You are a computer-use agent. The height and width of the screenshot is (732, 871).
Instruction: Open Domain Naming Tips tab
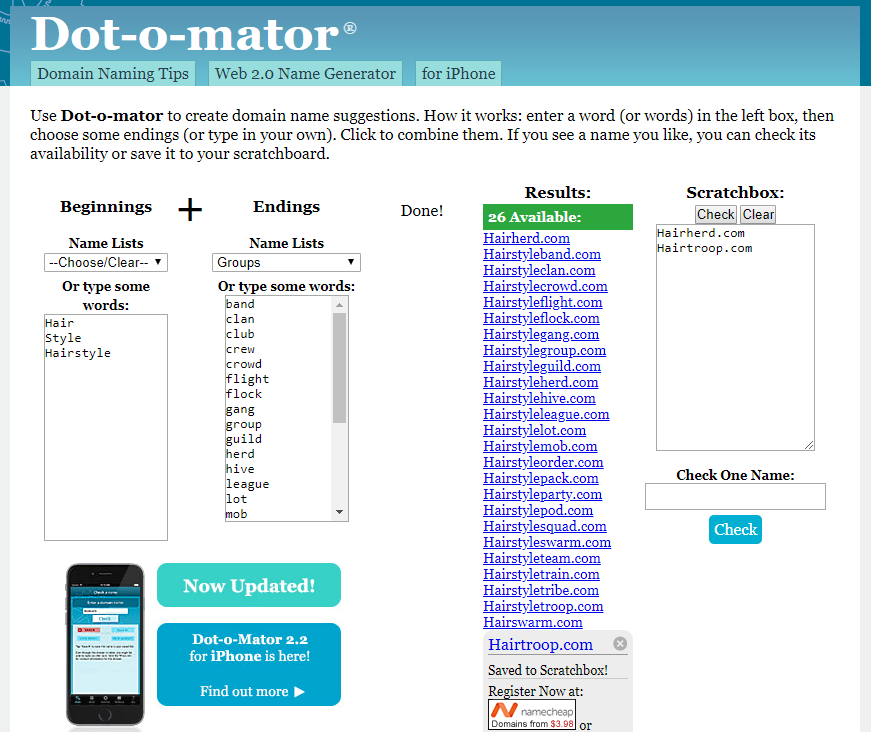pos(113,73)
